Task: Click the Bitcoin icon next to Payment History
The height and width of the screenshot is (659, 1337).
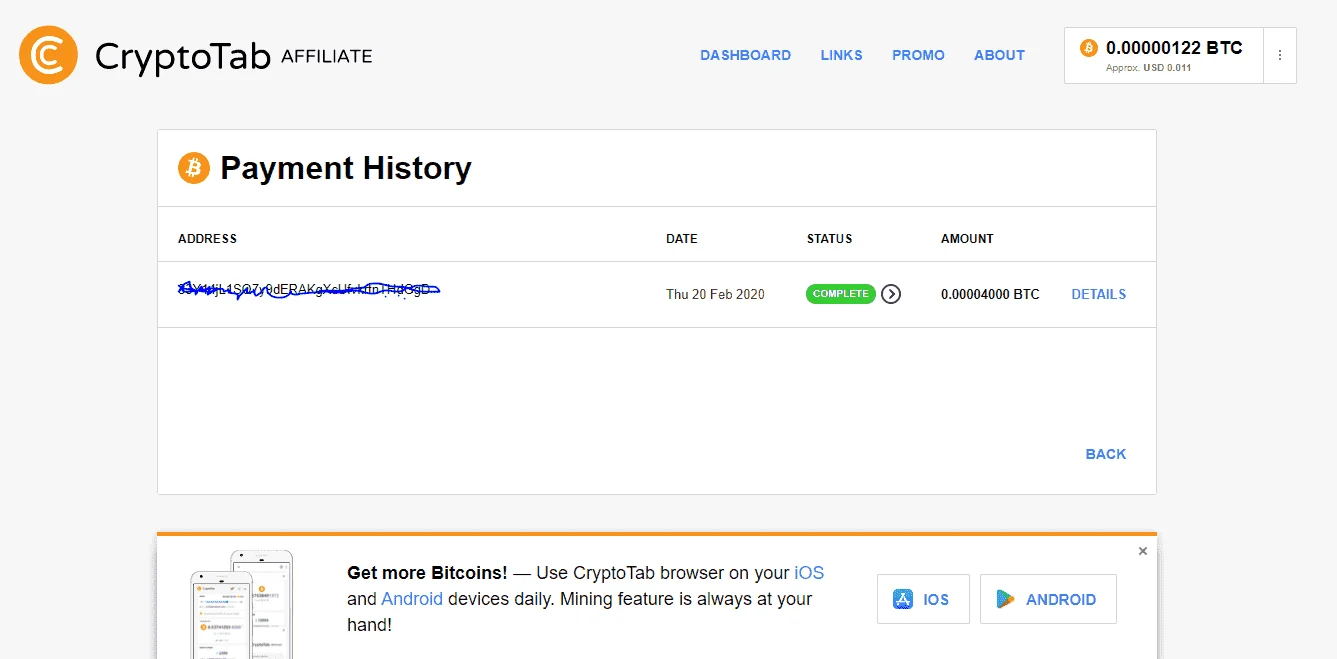Action: [x=194, y=168]
